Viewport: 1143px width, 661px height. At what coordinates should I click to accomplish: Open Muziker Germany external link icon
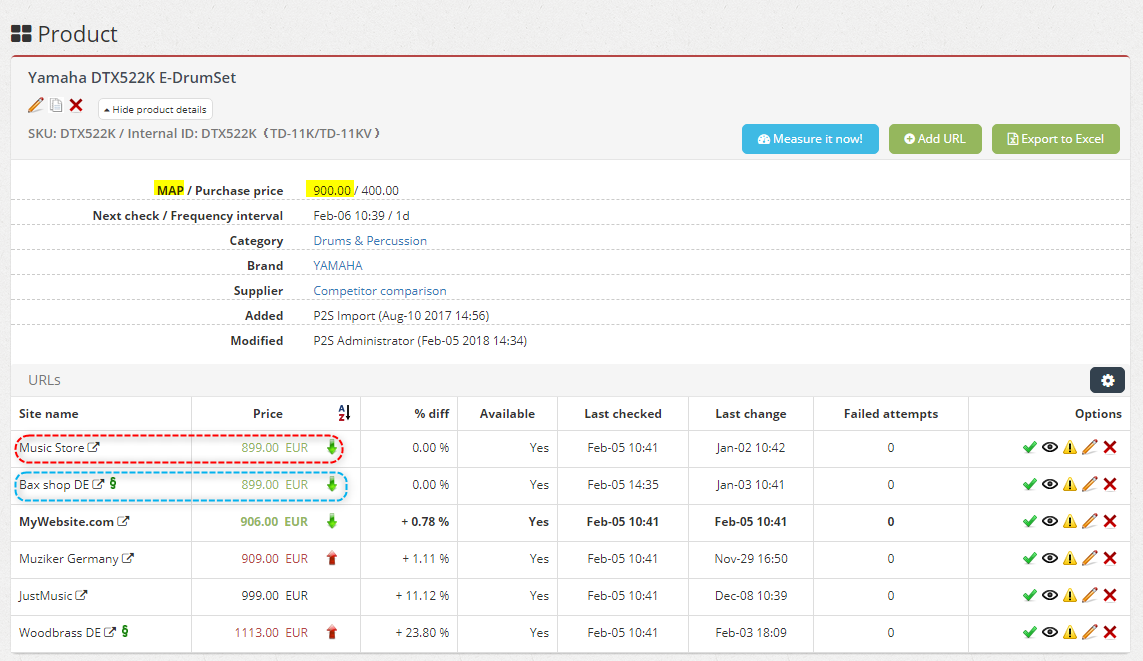tap(128, 559)
